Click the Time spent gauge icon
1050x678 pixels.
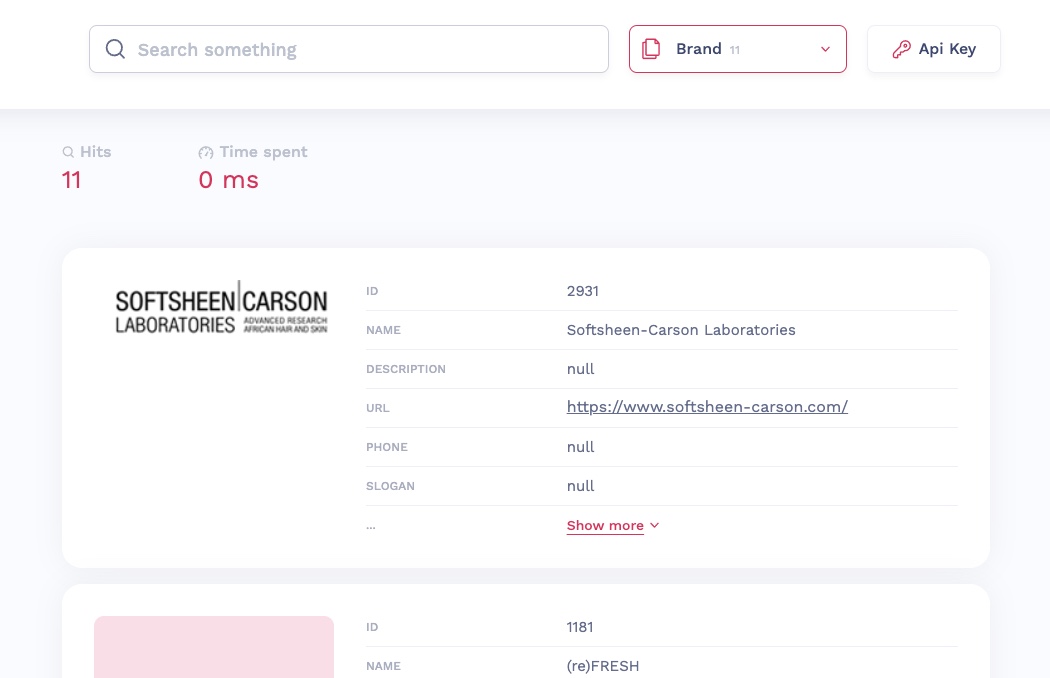pyautogui.click(x=206, y=153)
